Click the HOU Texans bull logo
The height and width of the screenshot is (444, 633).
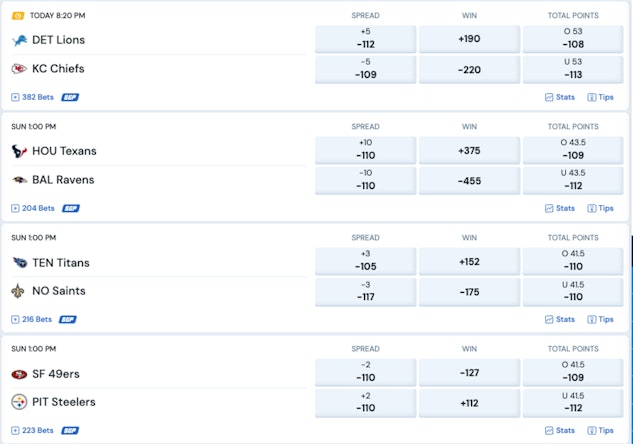pos(18,151)
